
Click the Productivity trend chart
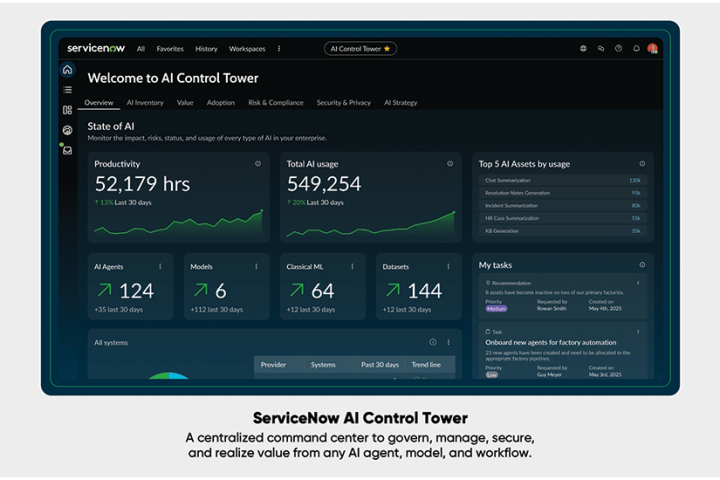pos(179,223)
